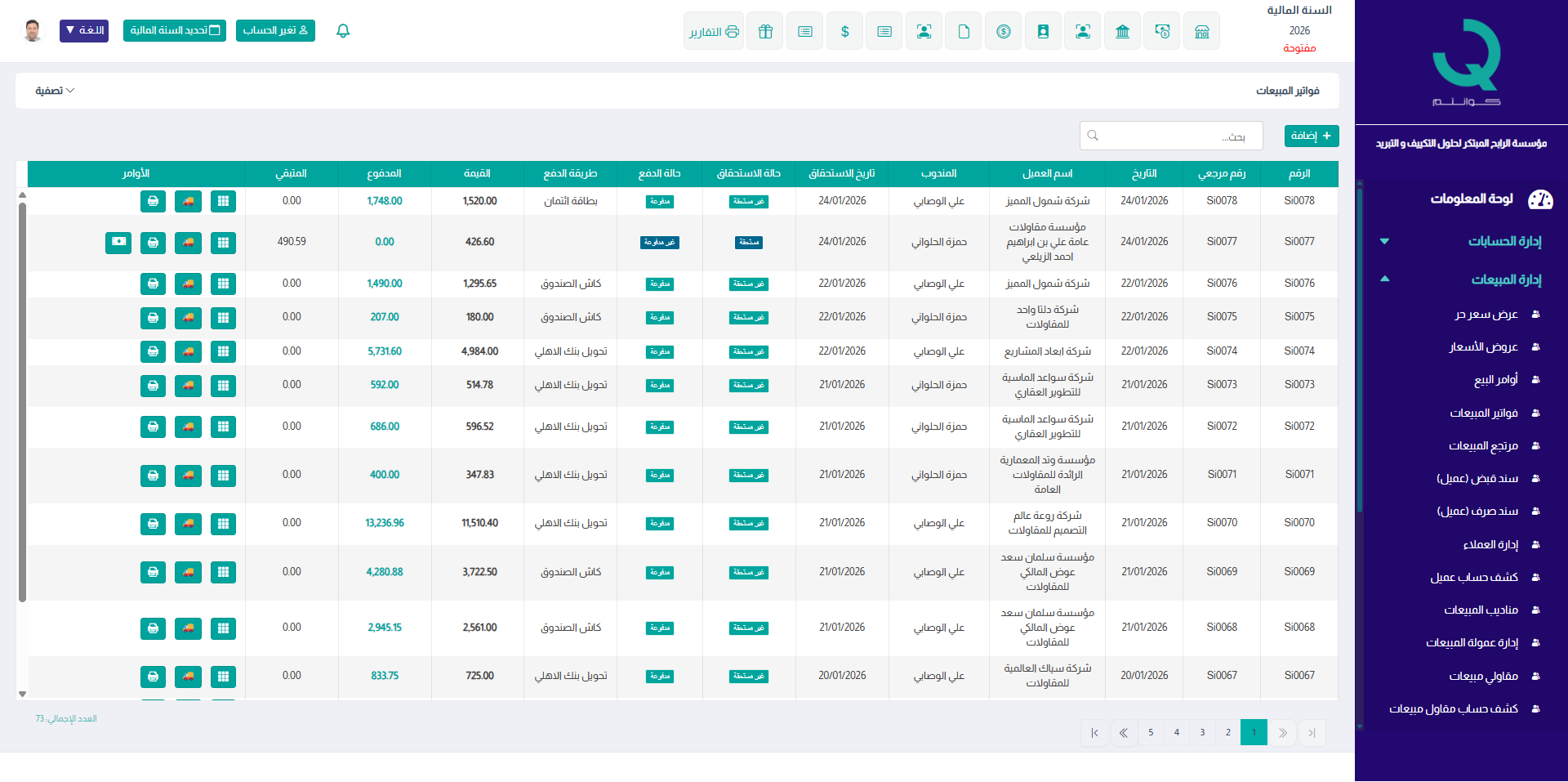The width and height of the screenshot is (1568, 782).
Task: Print invoice Si0078 using printer icon
Action: click(153, 201)
